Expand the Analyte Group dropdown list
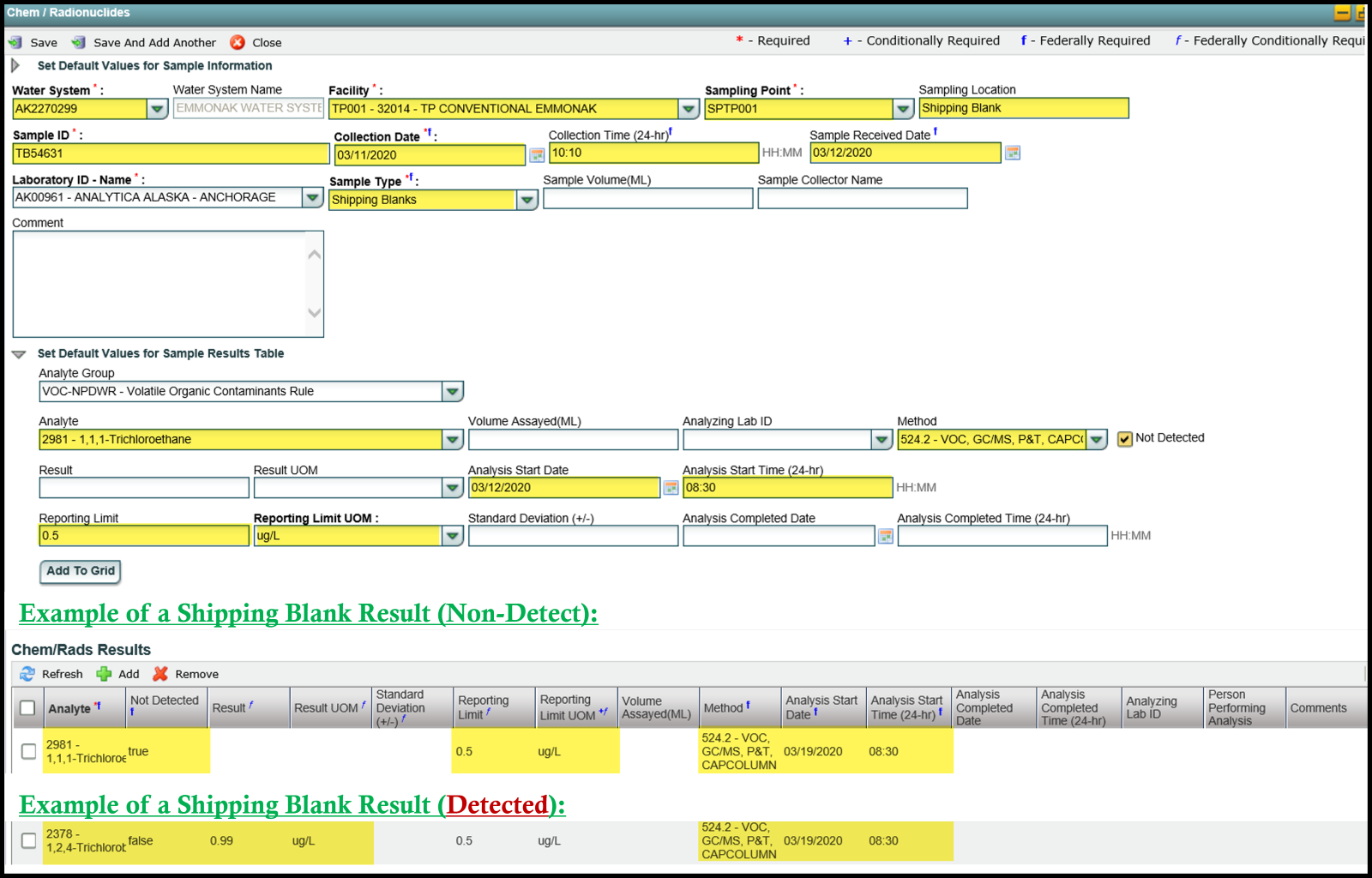 click(x=453, y=392)
